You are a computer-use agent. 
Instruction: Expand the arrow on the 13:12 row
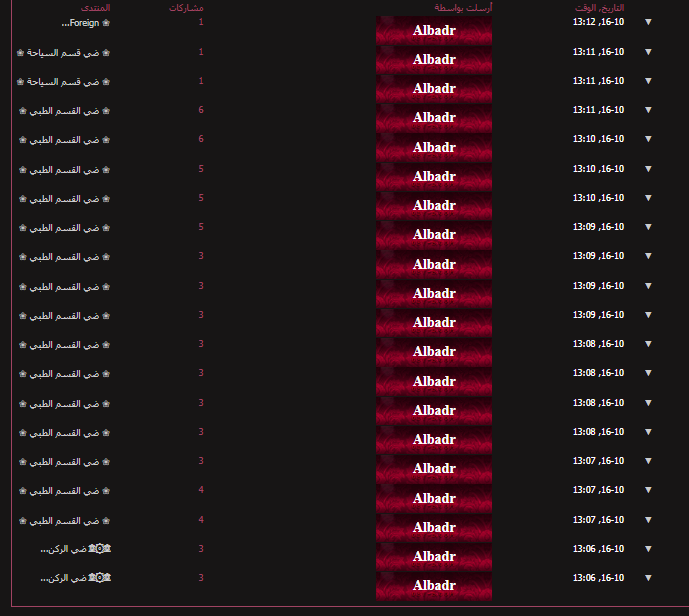pyautogui.click(x=648, y=22)
